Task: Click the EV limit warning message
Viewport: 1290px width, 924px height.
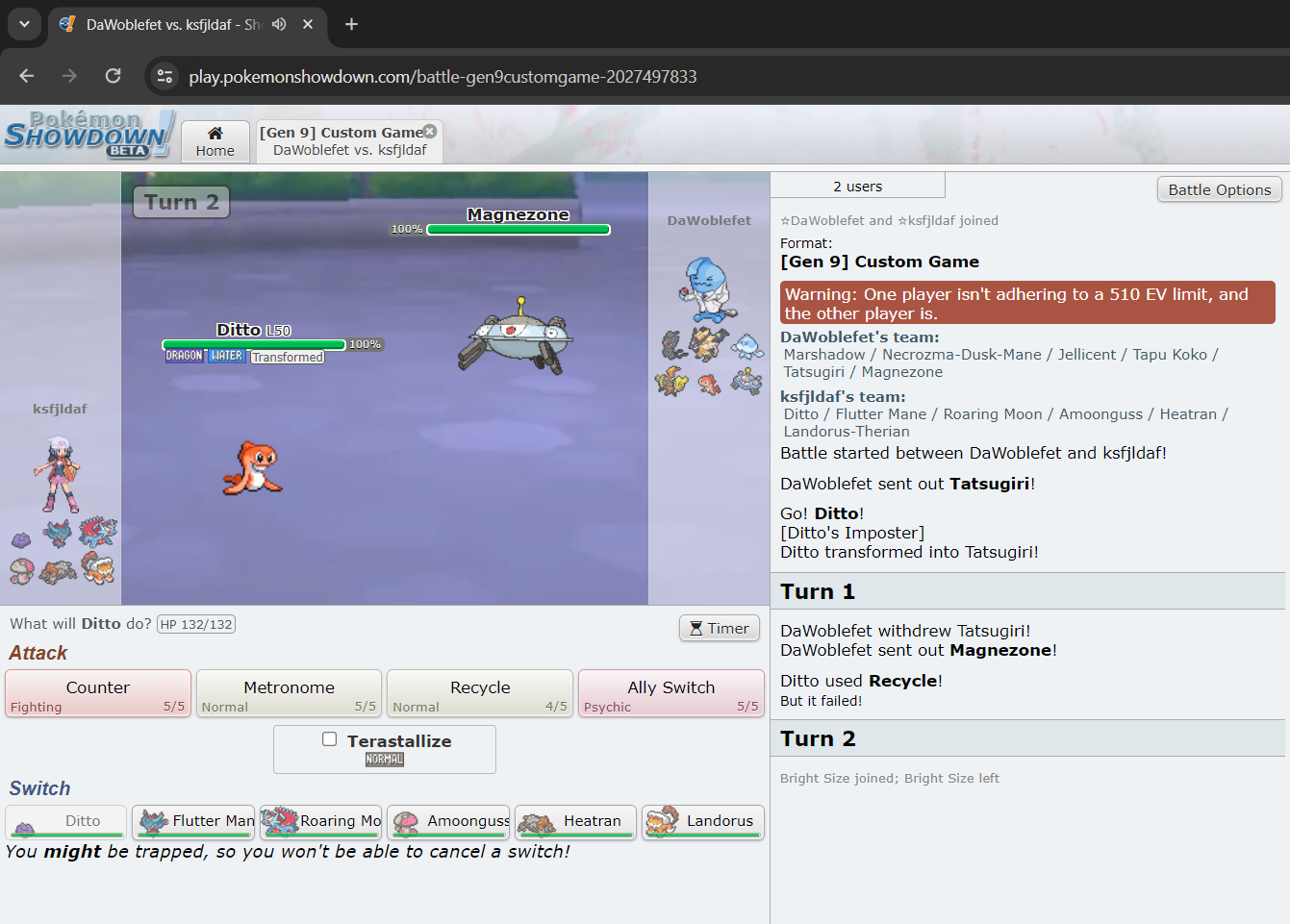Action: point(1027,304)
